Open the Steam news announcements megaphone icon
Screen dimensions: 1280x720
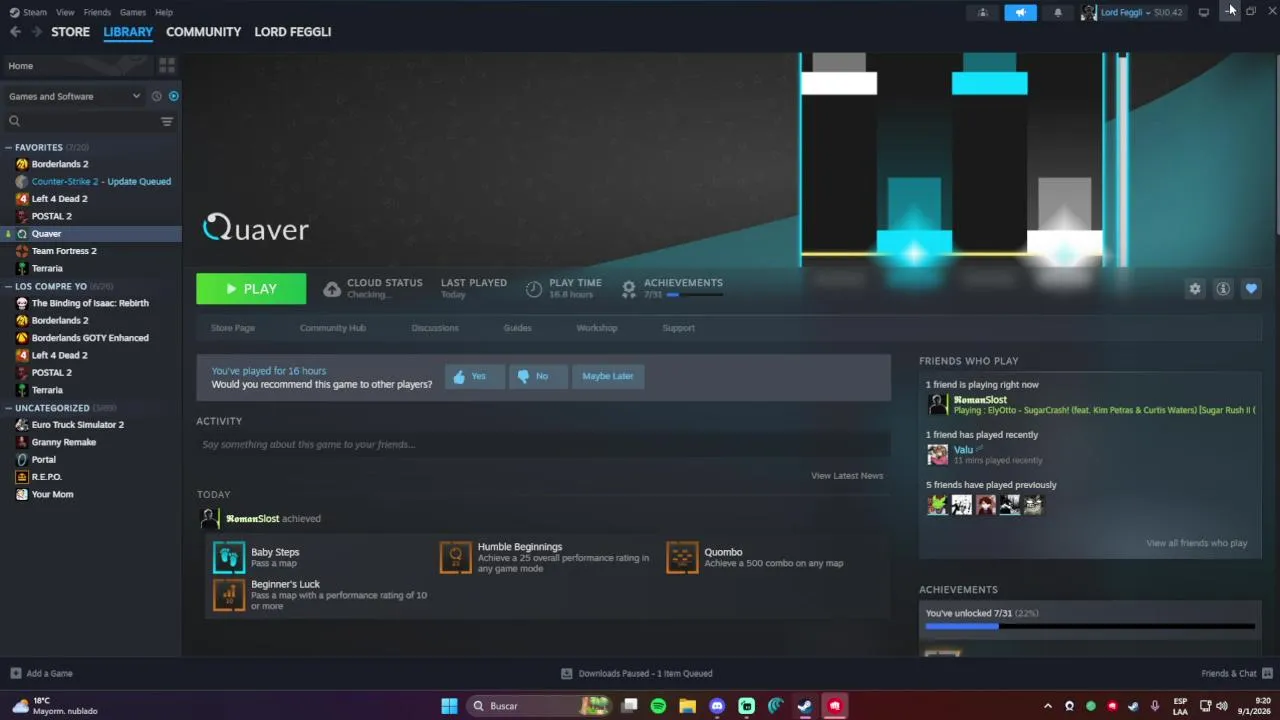pos(1020,12)
